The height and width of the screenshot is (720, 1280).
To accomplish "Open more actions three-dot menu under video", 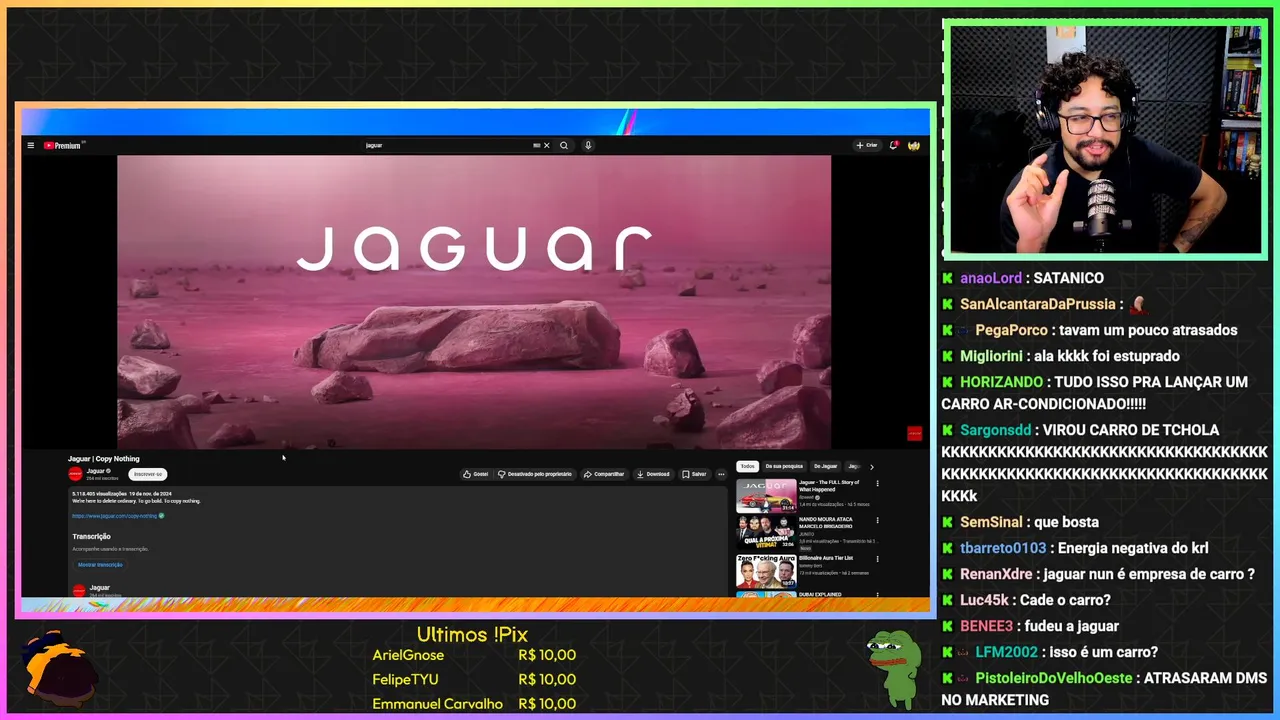I will tap(721, 474).
